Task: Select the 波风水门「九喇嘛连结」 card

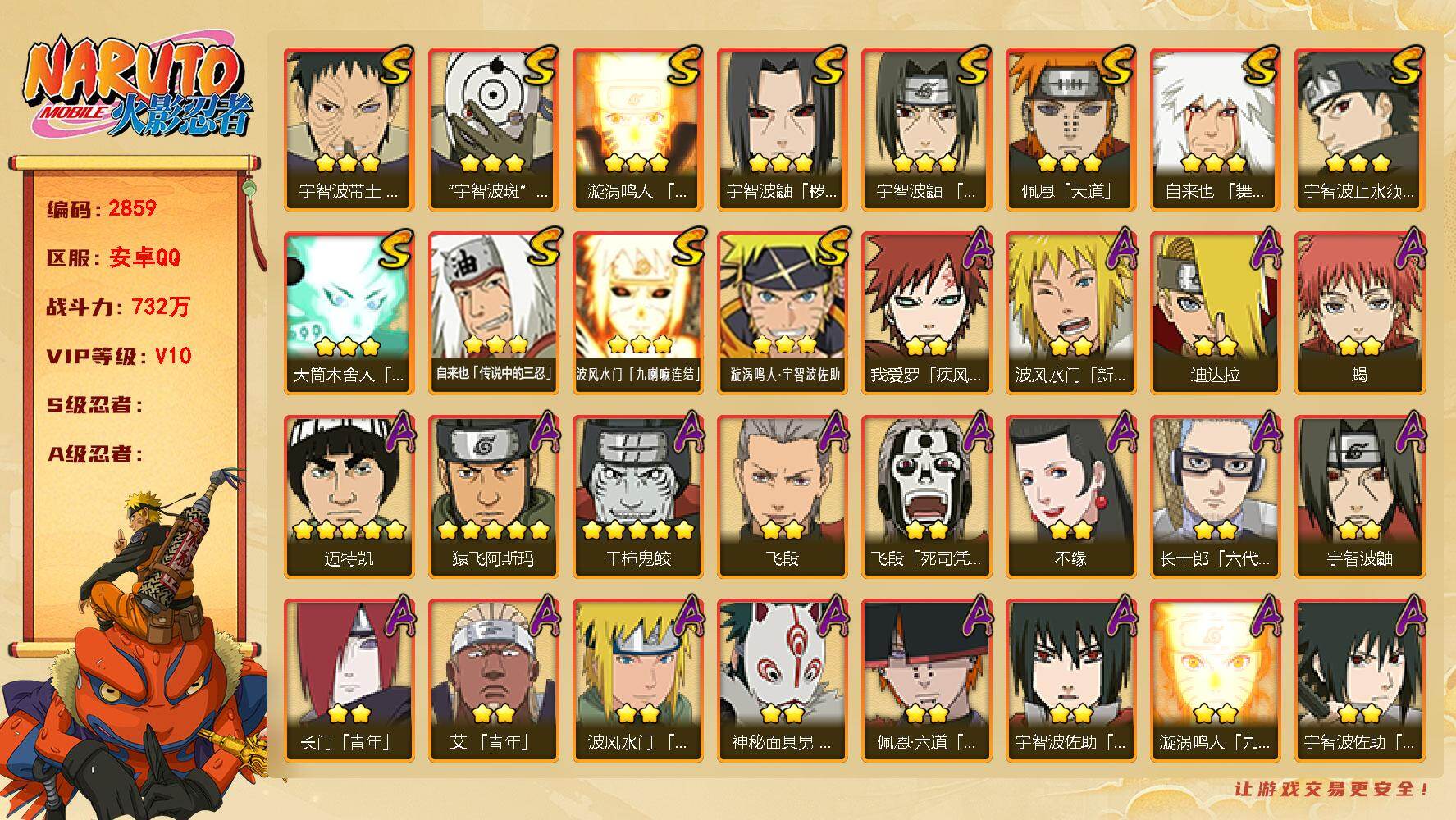Action: pos(637,312)
